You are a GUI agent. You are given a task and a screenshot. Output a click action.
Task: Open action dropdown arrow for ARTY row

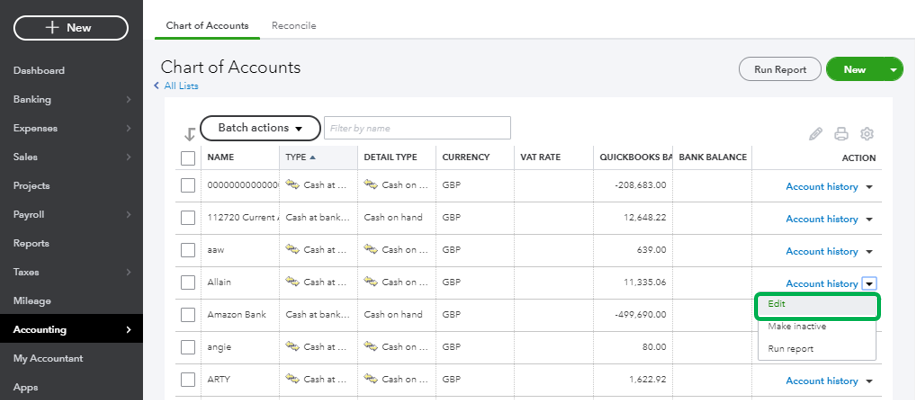pyautogui.click(x=869, y=381)
